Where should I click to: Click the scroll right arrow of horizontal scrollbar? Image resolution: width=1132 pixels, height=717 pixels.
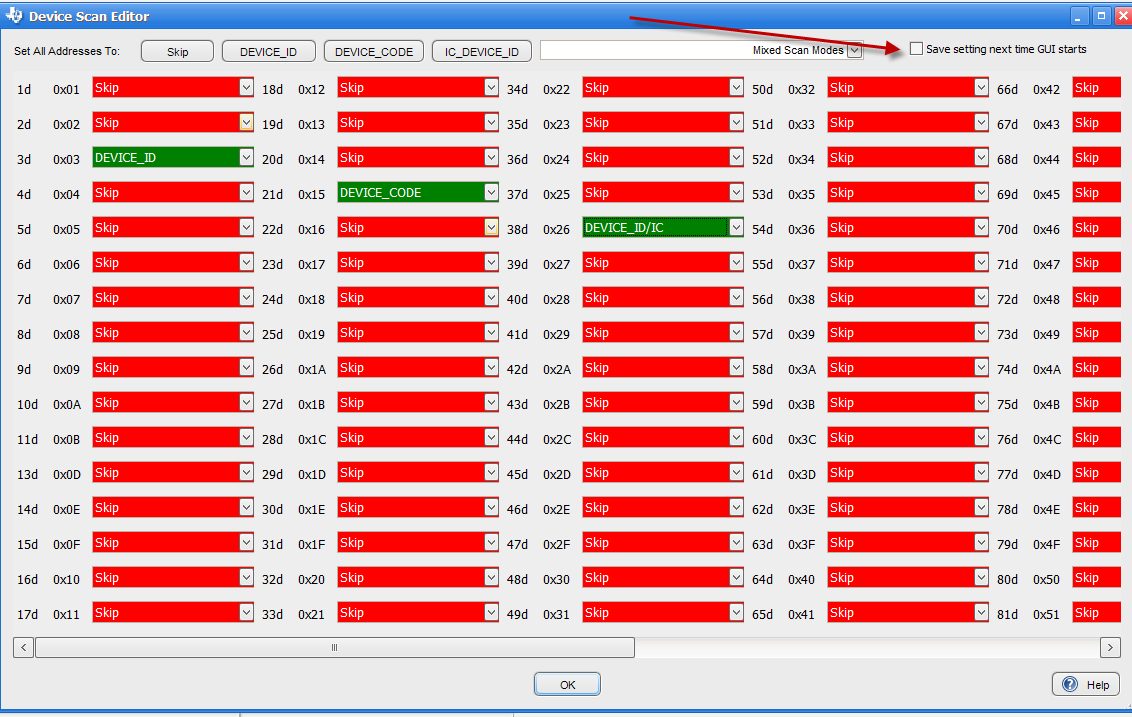pos(1110,647)
